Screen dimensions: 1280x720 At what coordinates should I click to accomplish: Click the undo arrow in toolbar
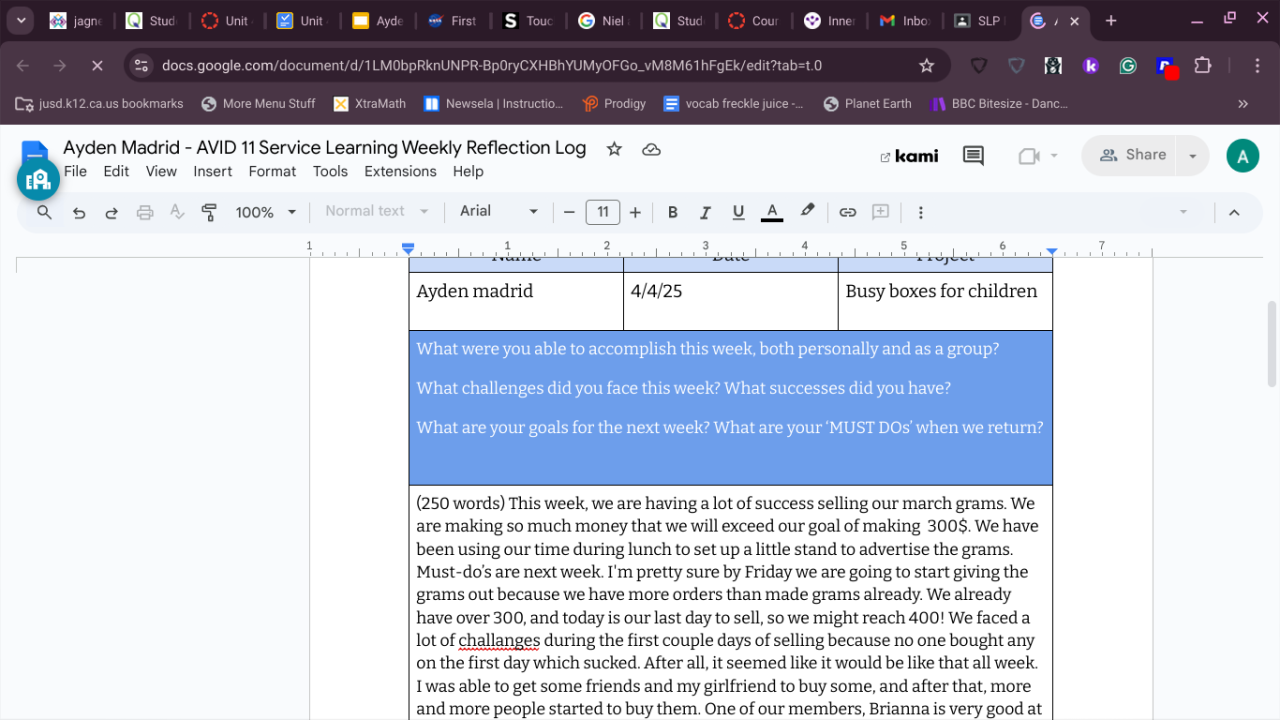click(x=79, y=212)
